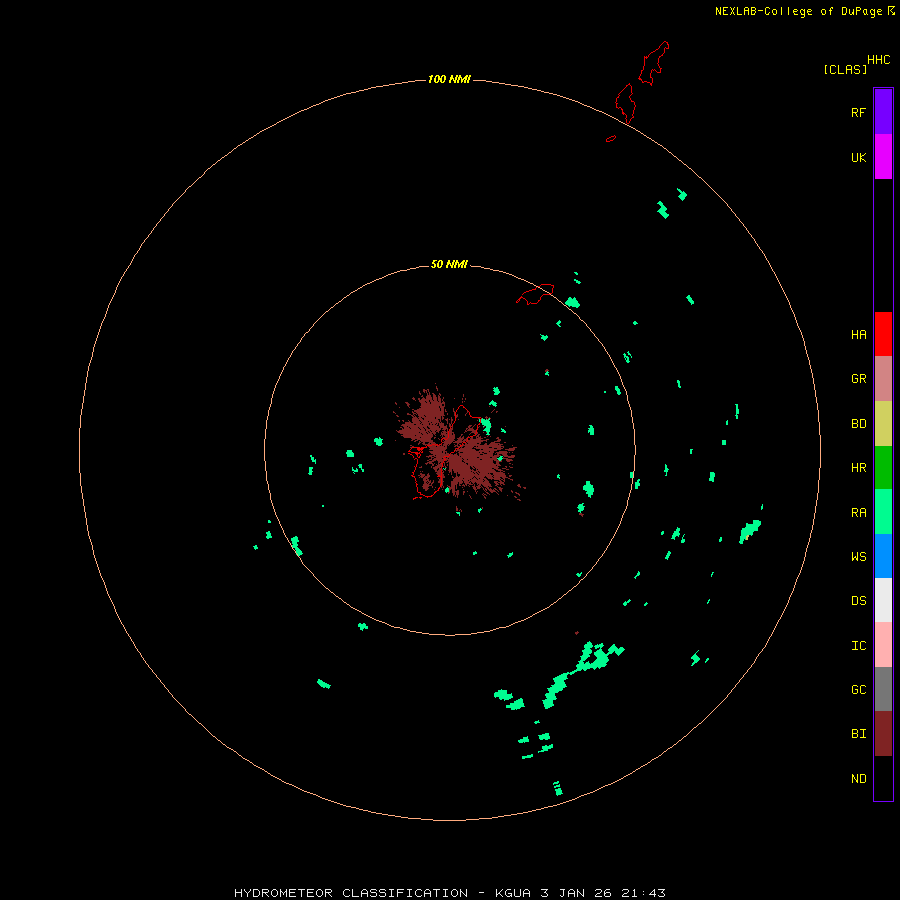Image resolution: width=900 pixels, height=900 pixels.
Task: Pick the HR dark green legend swatch
Action: point(883,468)
